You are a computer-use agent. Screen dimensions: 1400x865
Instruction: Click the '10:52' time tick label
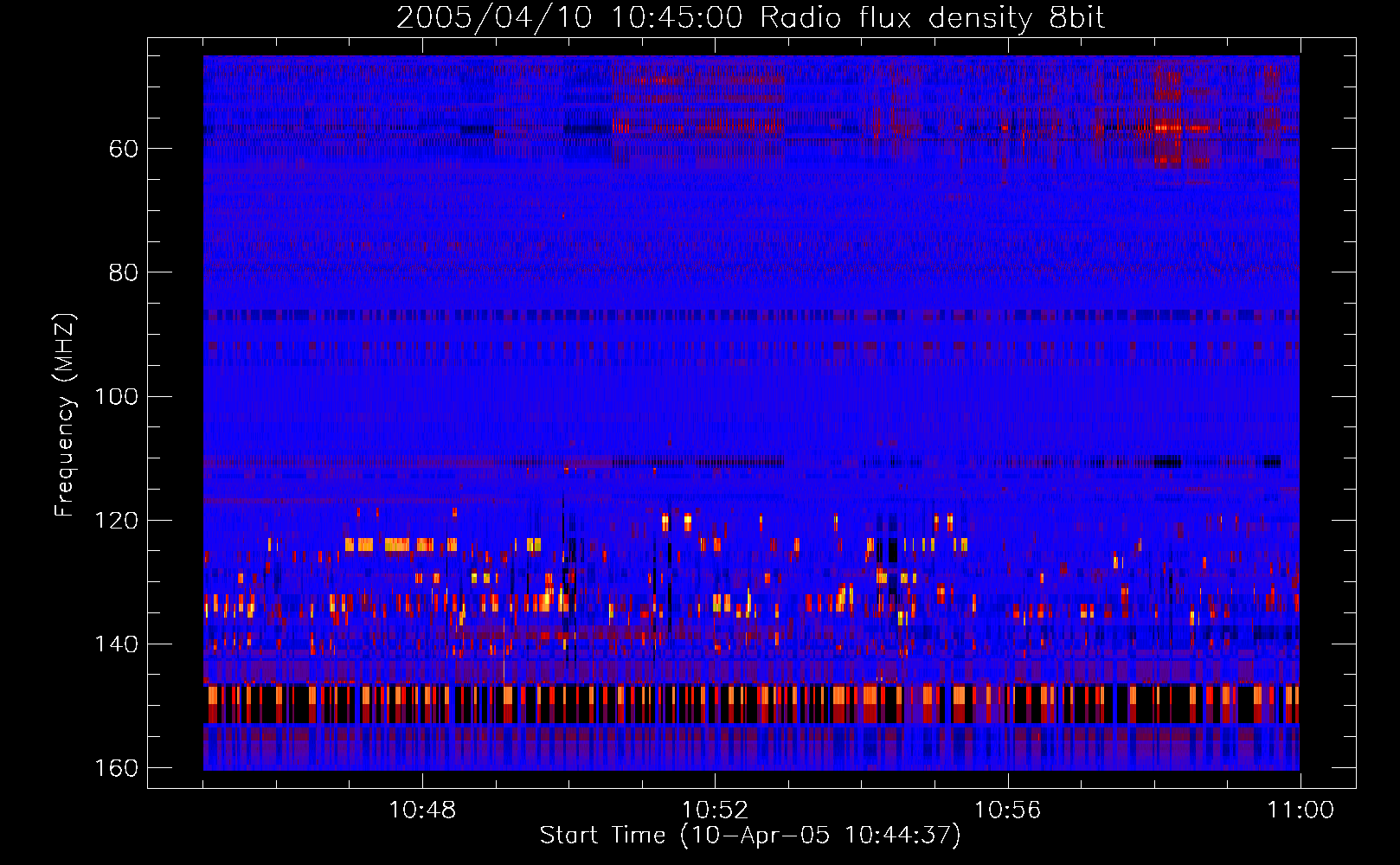click(715, 811)
